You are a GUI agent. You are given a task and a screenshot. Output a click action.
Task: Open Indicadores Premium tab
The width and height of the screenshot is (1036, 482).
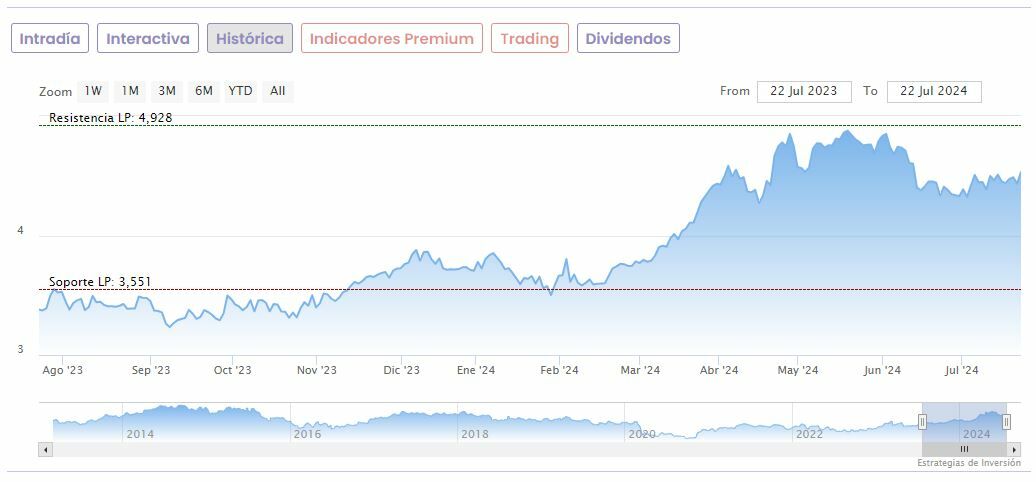coord(391,39)
